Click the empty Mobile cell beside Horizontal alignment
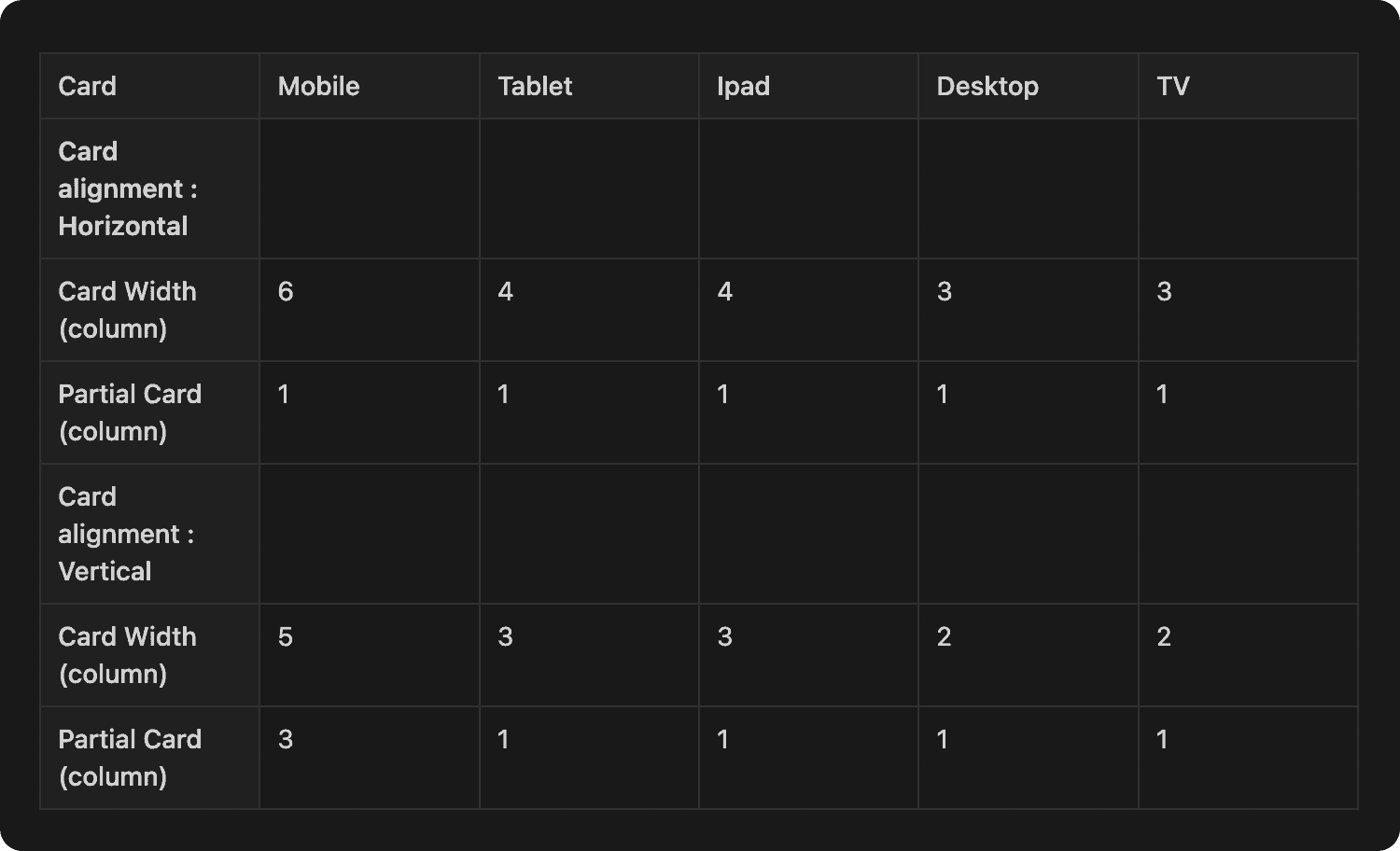The height and width of the screenshot is (851, 1400). click(x=370, y=188)
